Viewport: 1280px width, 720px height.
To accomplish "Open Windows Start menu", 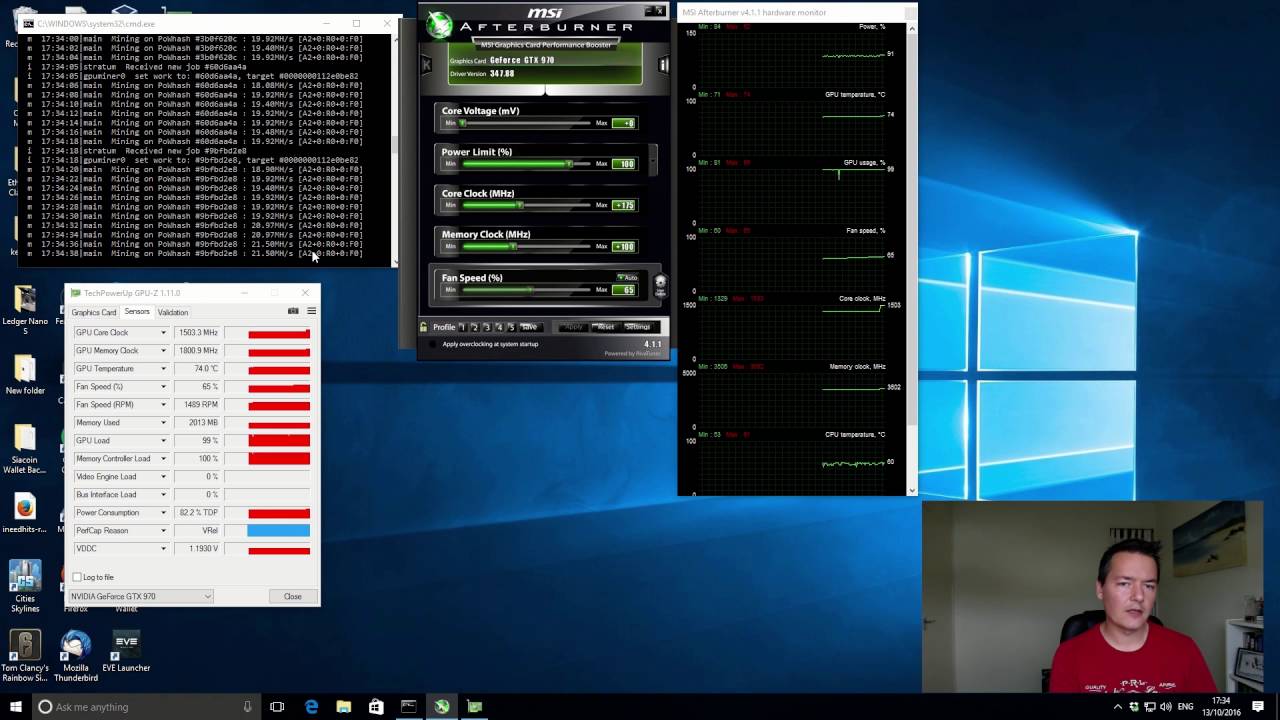I will (14, 707).
